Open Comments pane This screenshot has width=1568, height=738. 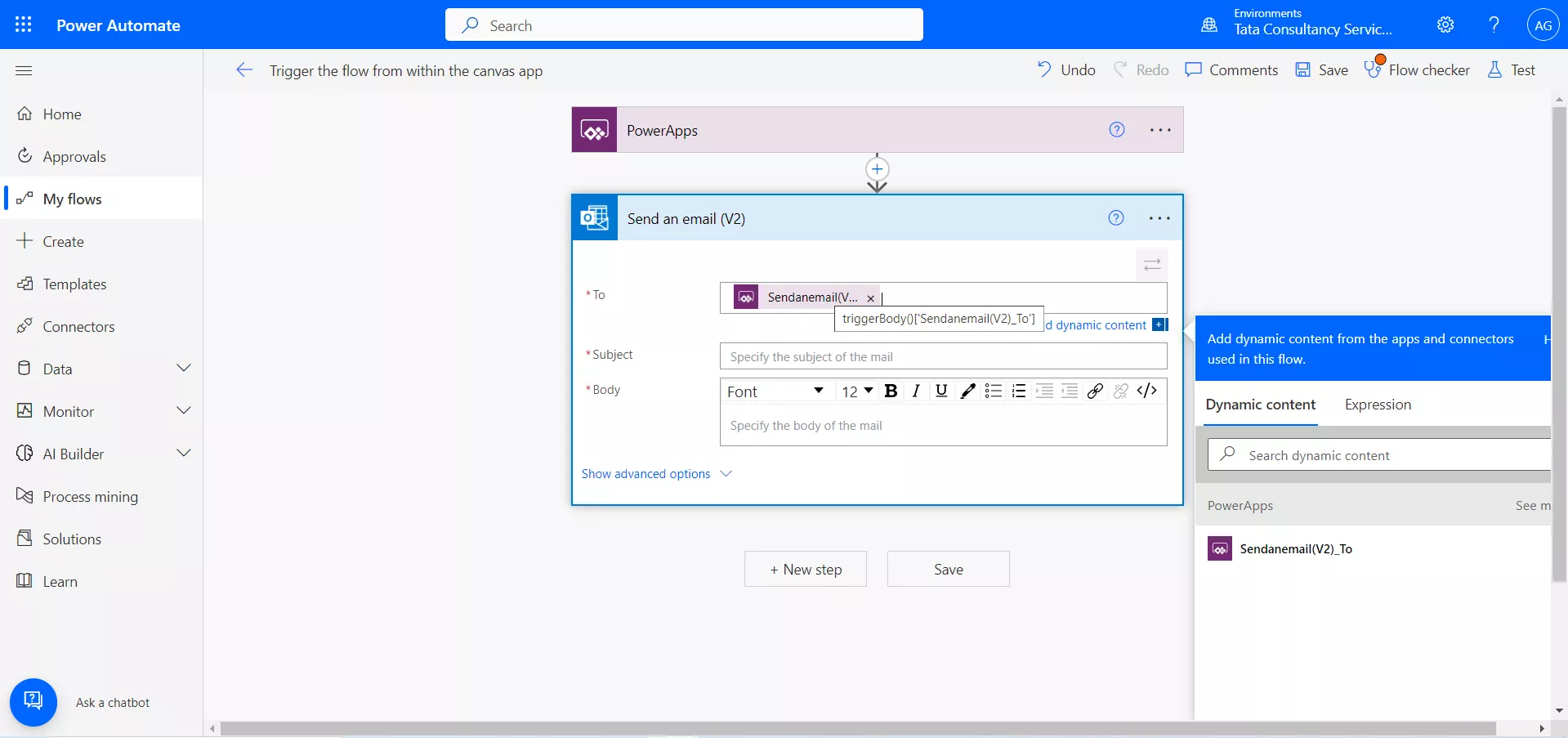[1231, 70]
